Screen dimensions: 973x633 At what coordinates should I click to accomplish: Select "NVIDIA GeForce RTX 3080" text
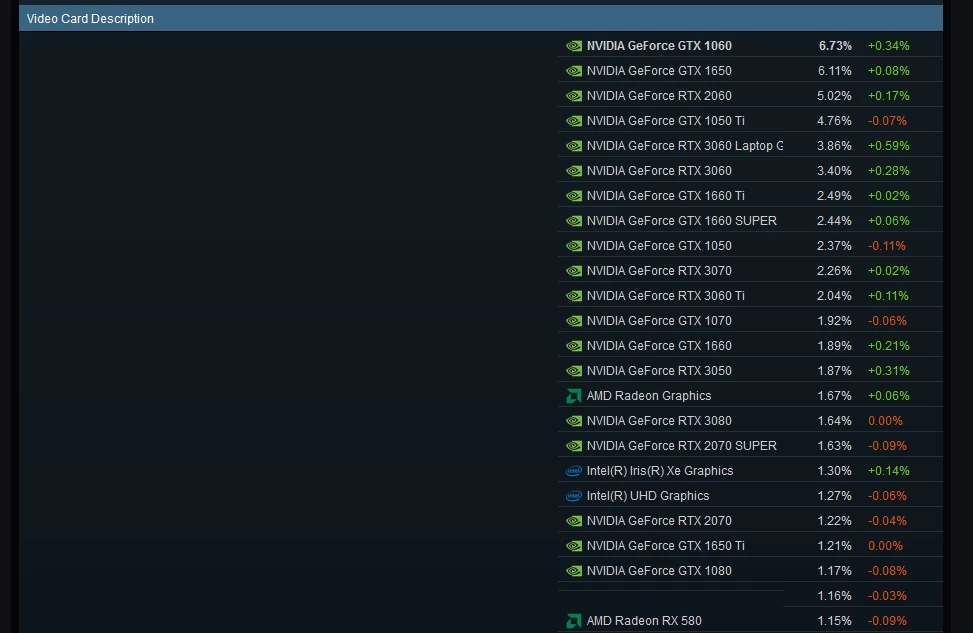pyautogui.click(x=659, y=421)
